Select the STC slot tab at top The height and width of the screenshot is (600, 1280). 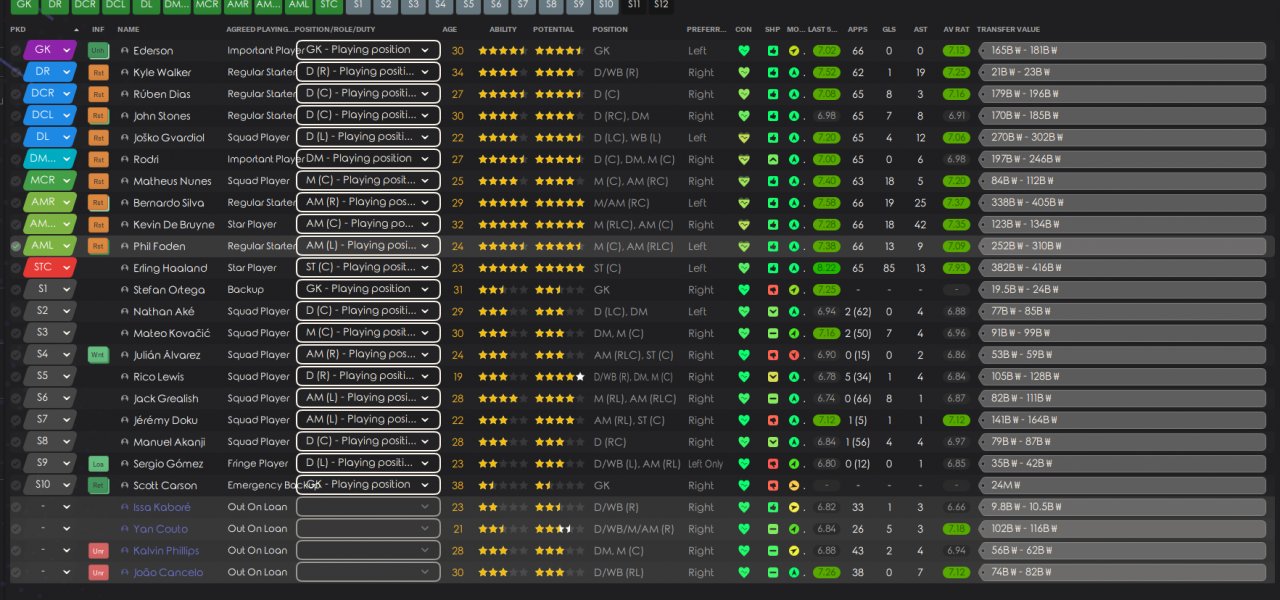click(329, 5)
